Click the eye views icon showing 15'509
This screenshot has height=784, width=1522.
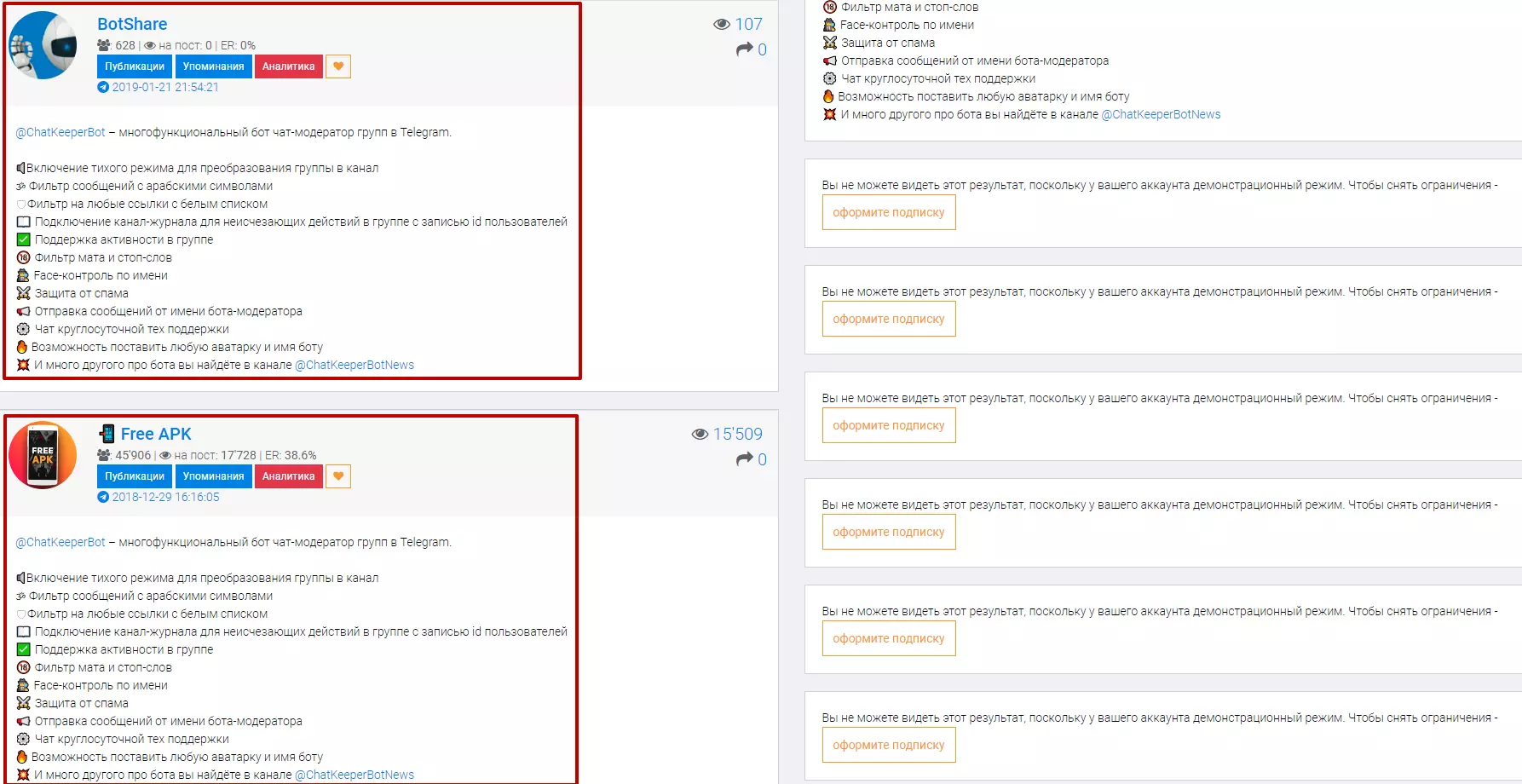(x=700, y=435)
